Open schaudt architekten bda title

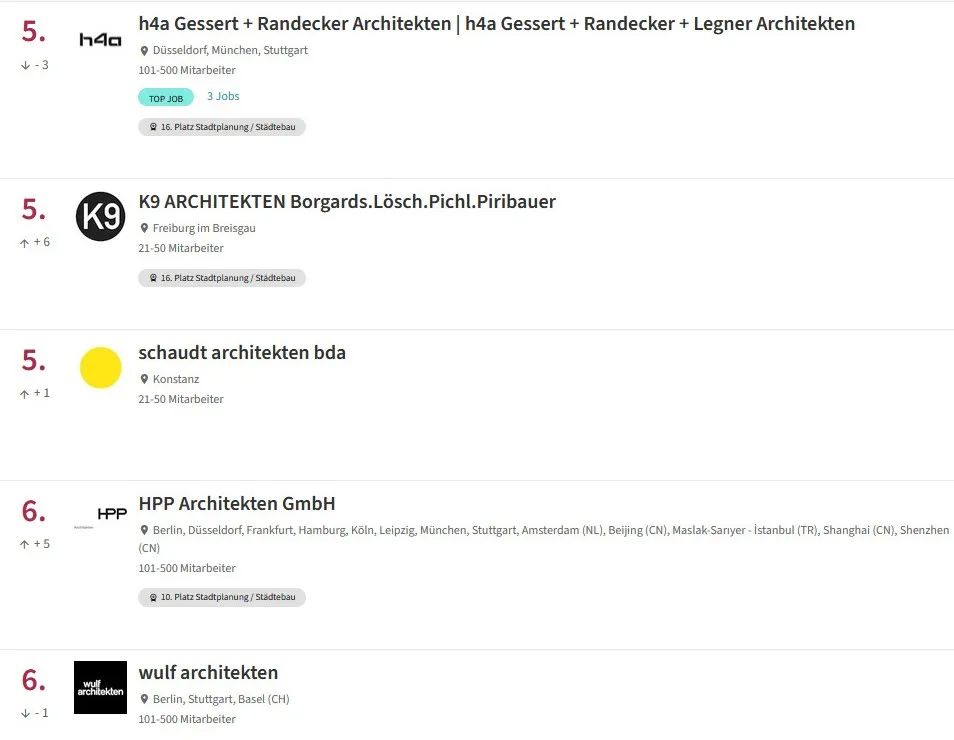point(242,353)
